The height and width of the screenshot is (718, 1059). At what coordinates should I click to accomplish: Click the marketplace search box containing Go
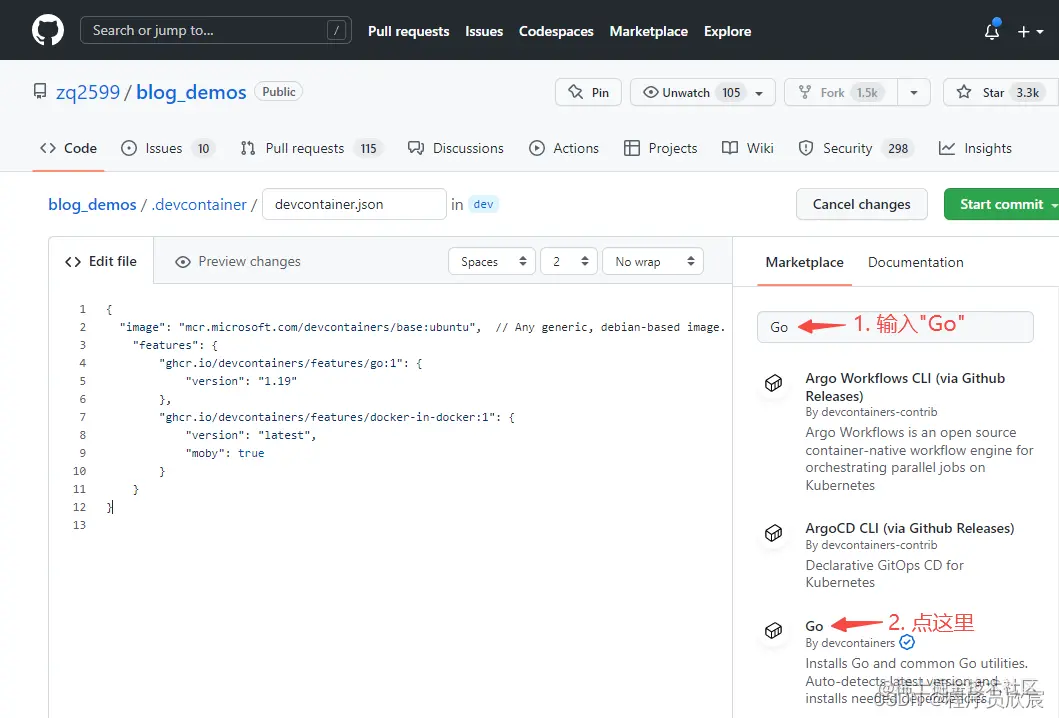(895, 327)
